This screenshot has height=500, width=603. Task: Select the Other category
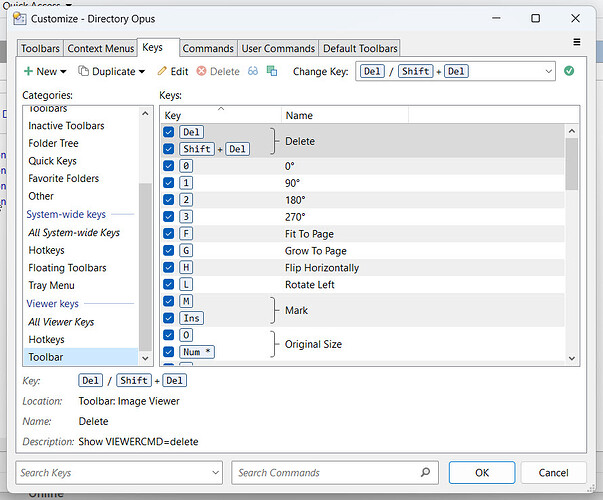pos(80,196)
